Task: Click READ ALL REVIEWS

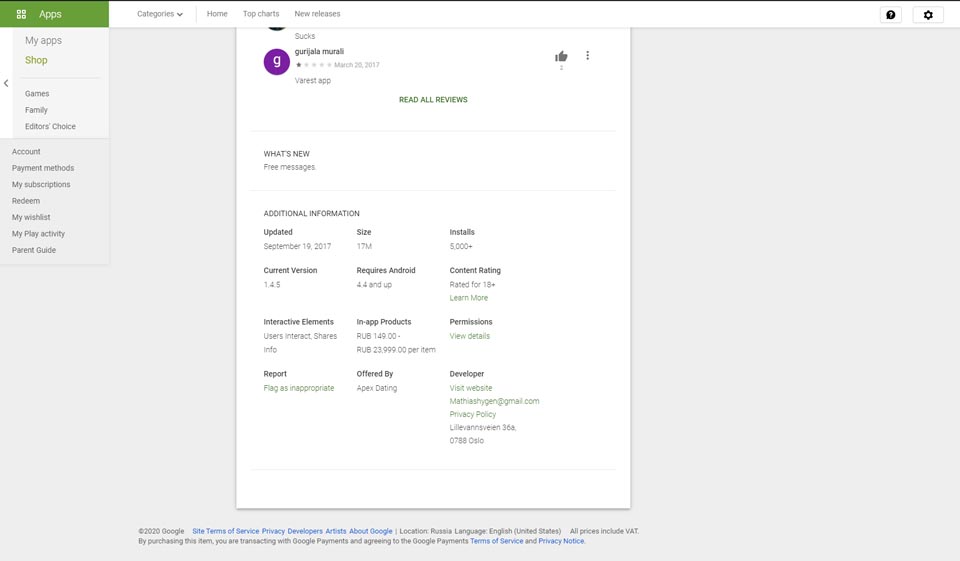Action: tap(433, 100)
